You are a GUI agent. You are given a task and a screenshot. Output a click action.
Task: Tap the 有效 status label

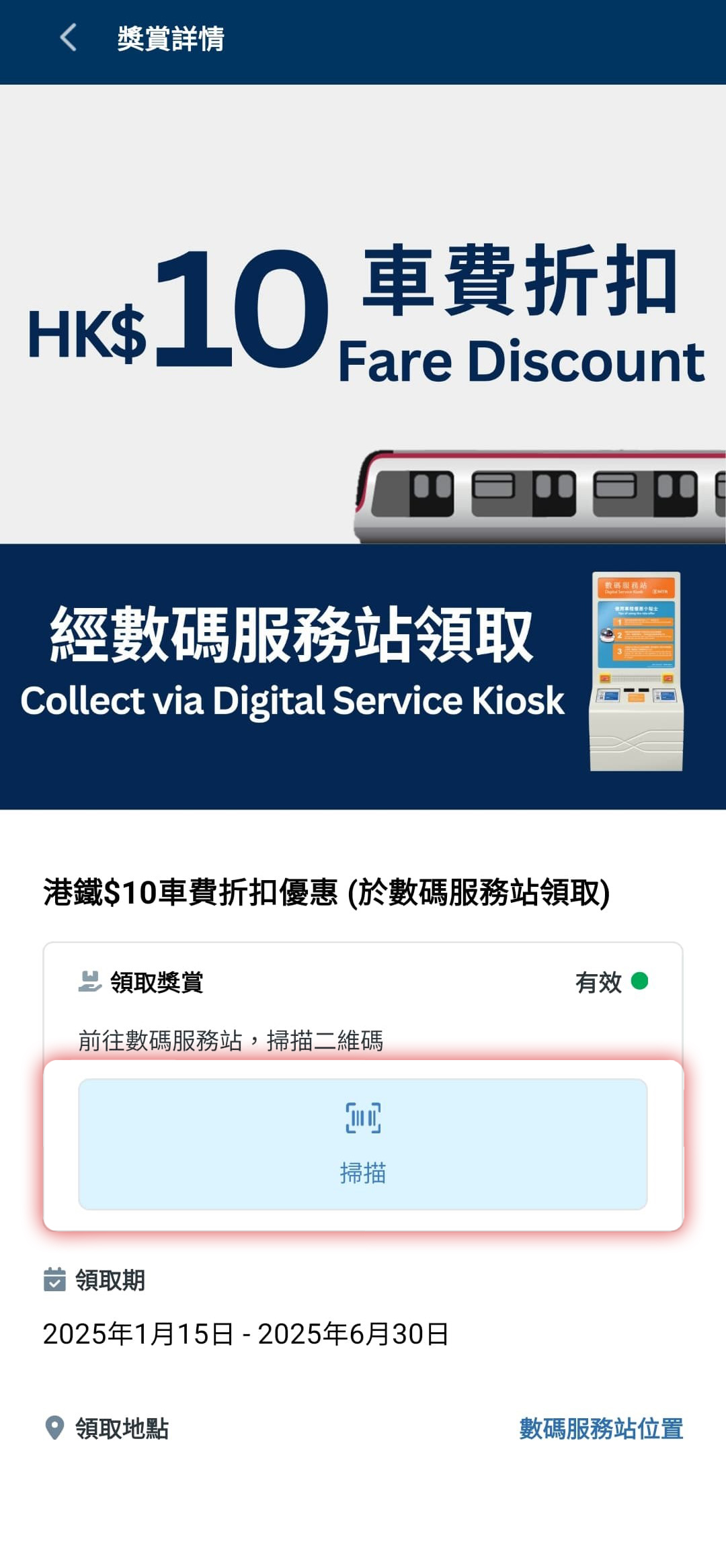click(598, 982)
